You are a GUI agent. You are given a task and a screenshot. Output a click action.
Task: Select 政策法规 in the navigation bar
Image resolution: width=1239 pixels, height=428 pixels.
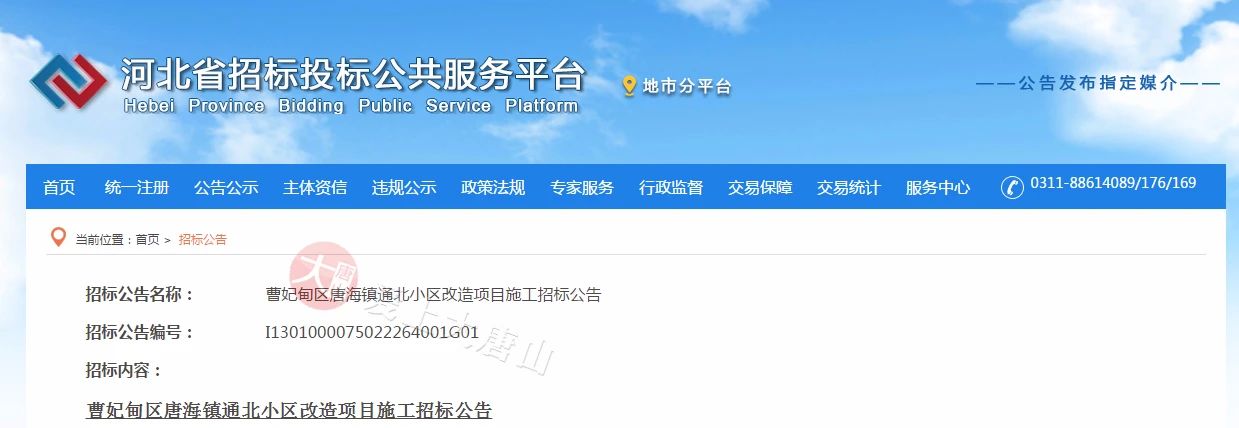pyautogui.click(x=493, y=187)
